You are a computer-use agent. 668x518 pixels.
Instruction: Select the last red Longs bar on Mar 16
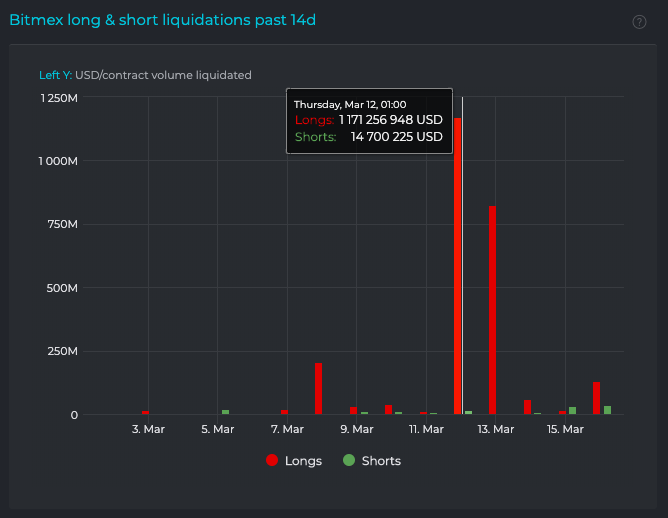[596, 398]
